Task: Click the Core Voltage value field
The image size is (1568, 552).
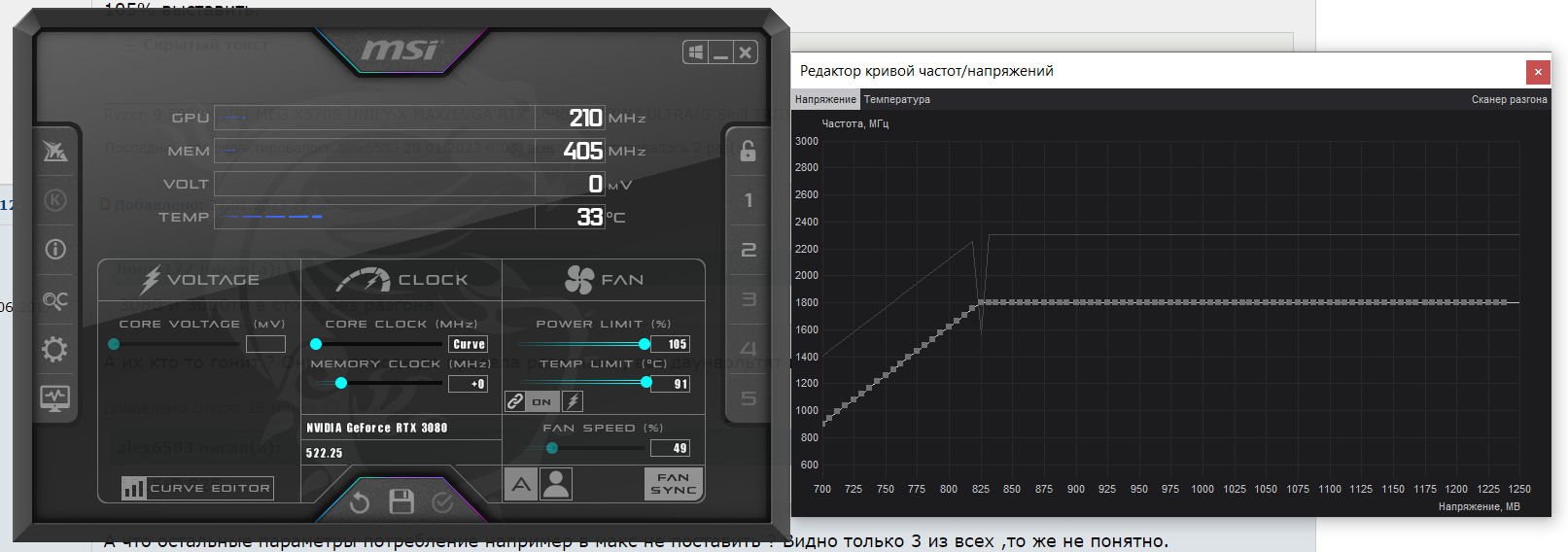Action: (x=265, y=344)
